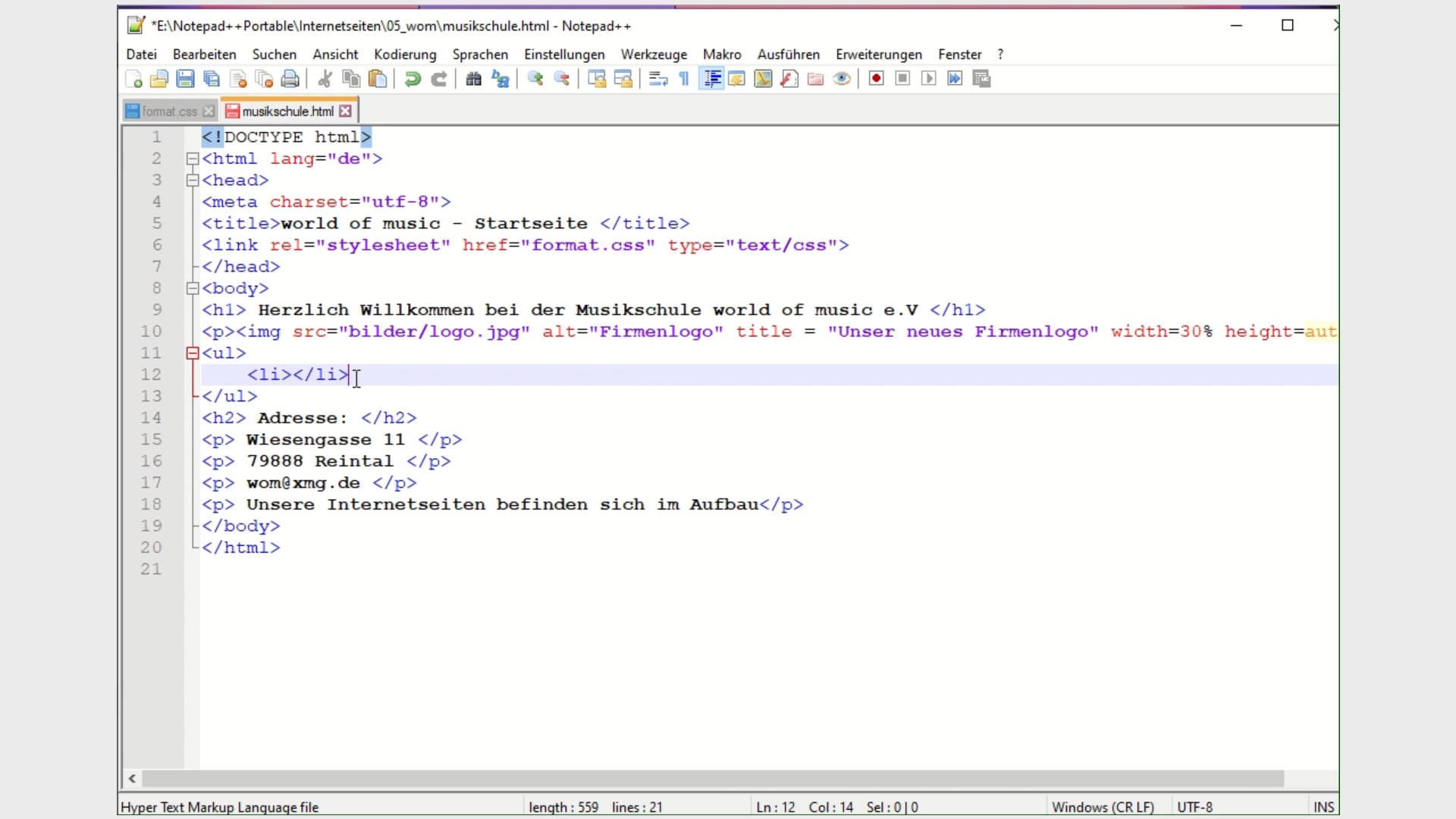The width and height of the screenshot is (1456, 819).
Task: Click the scrollbar left arrow
Action: [133, 779]
